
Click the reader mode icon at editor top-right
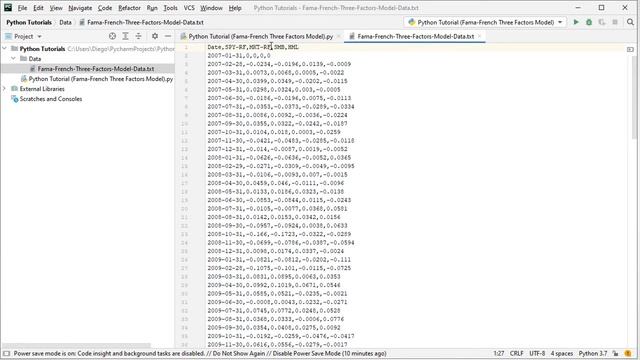click(x=630, y=49)
